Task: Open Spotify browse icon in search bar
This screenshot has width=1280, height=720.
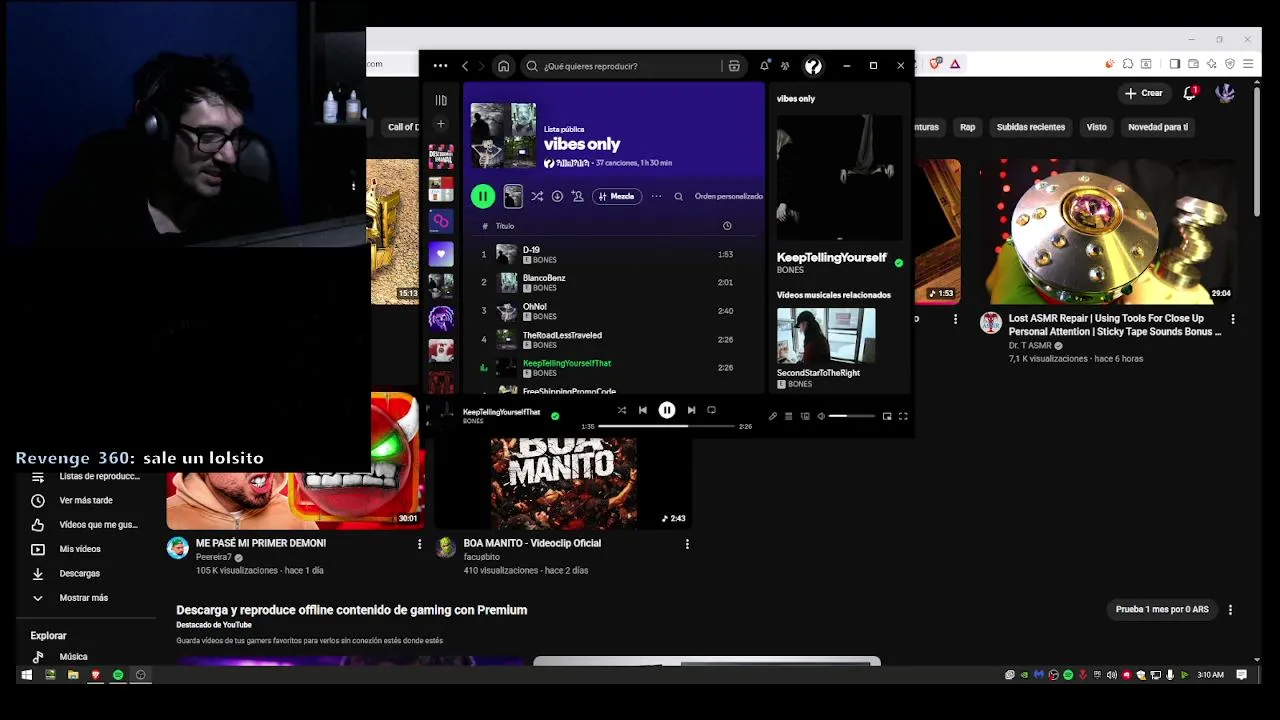Action: coord(734,66)
